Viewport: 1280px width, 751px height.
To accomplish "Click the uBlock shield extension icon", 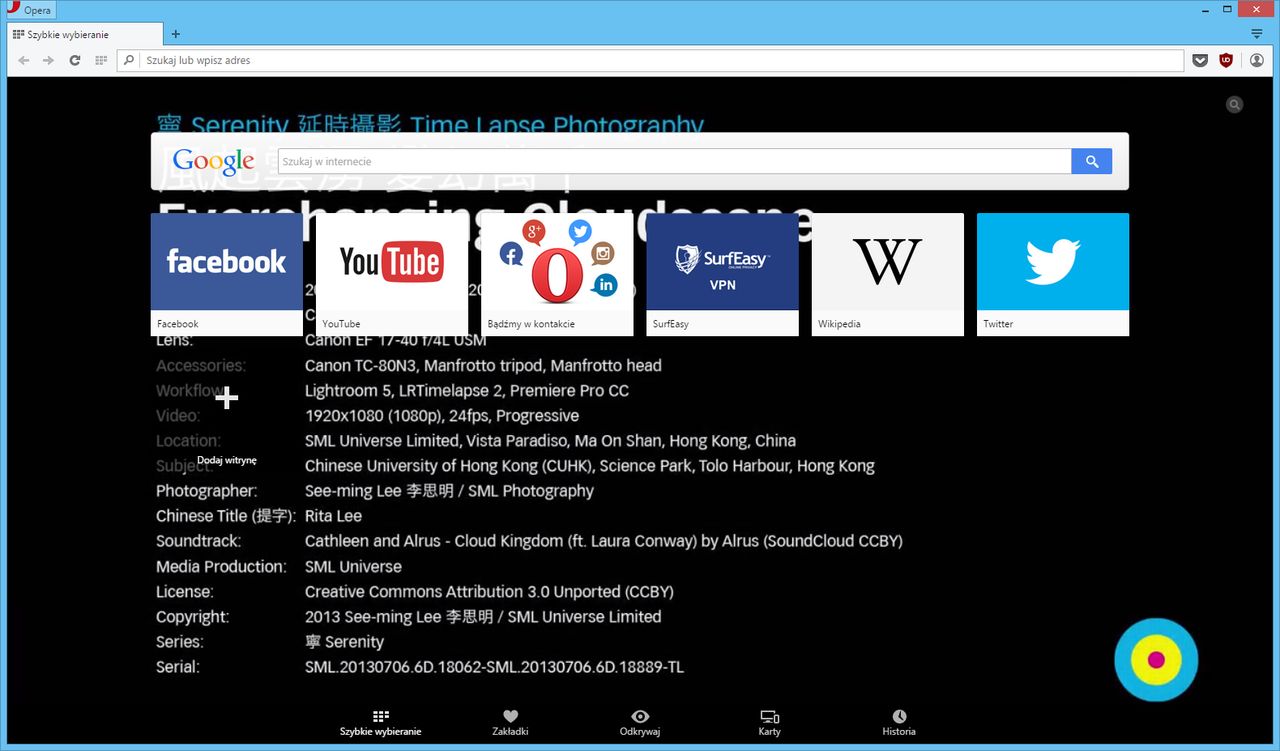I will click(x=1226, y=60).
